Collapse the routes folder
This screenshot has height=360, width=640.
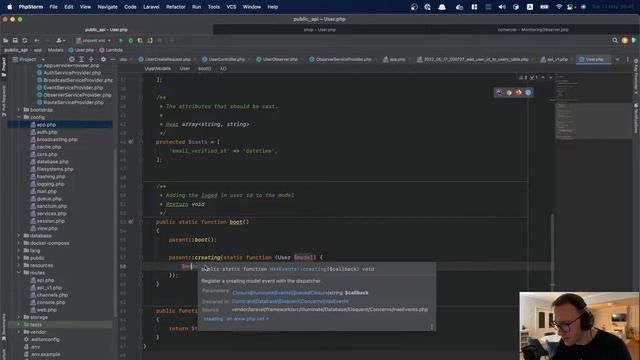tap(19, 273)
